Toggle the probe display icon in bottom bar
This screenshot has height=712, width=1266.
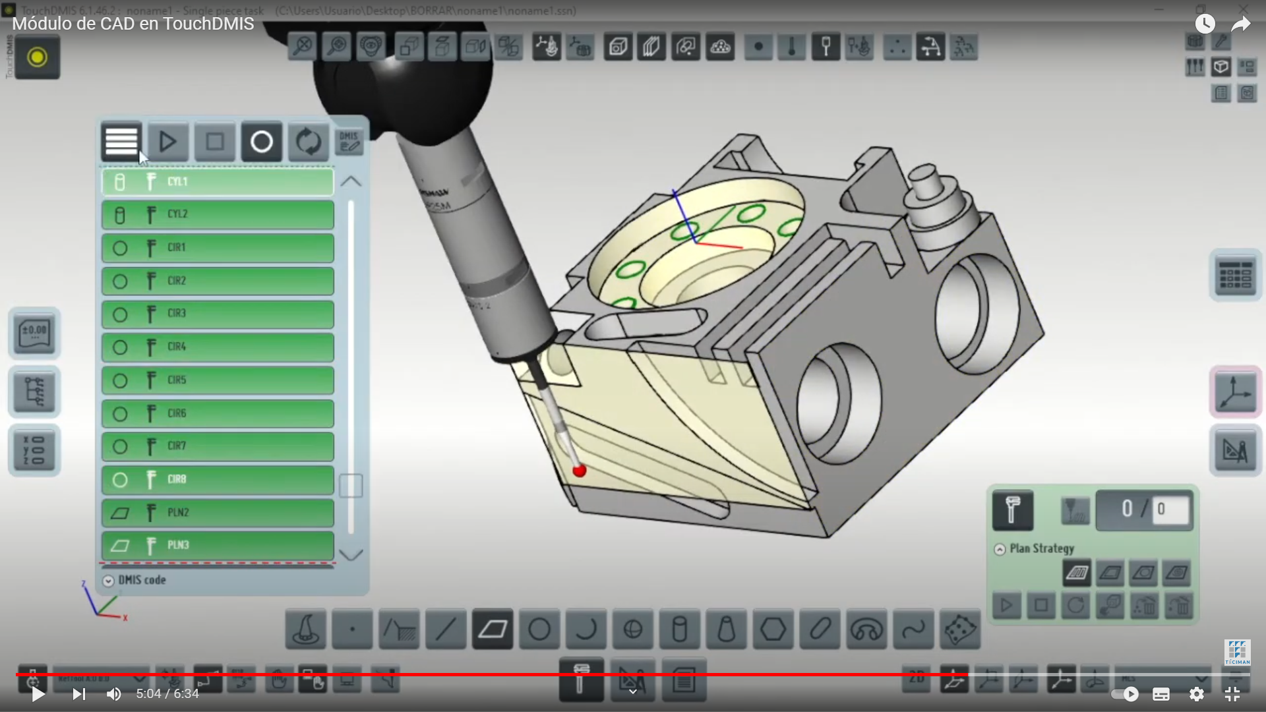[x=581, y=678]
